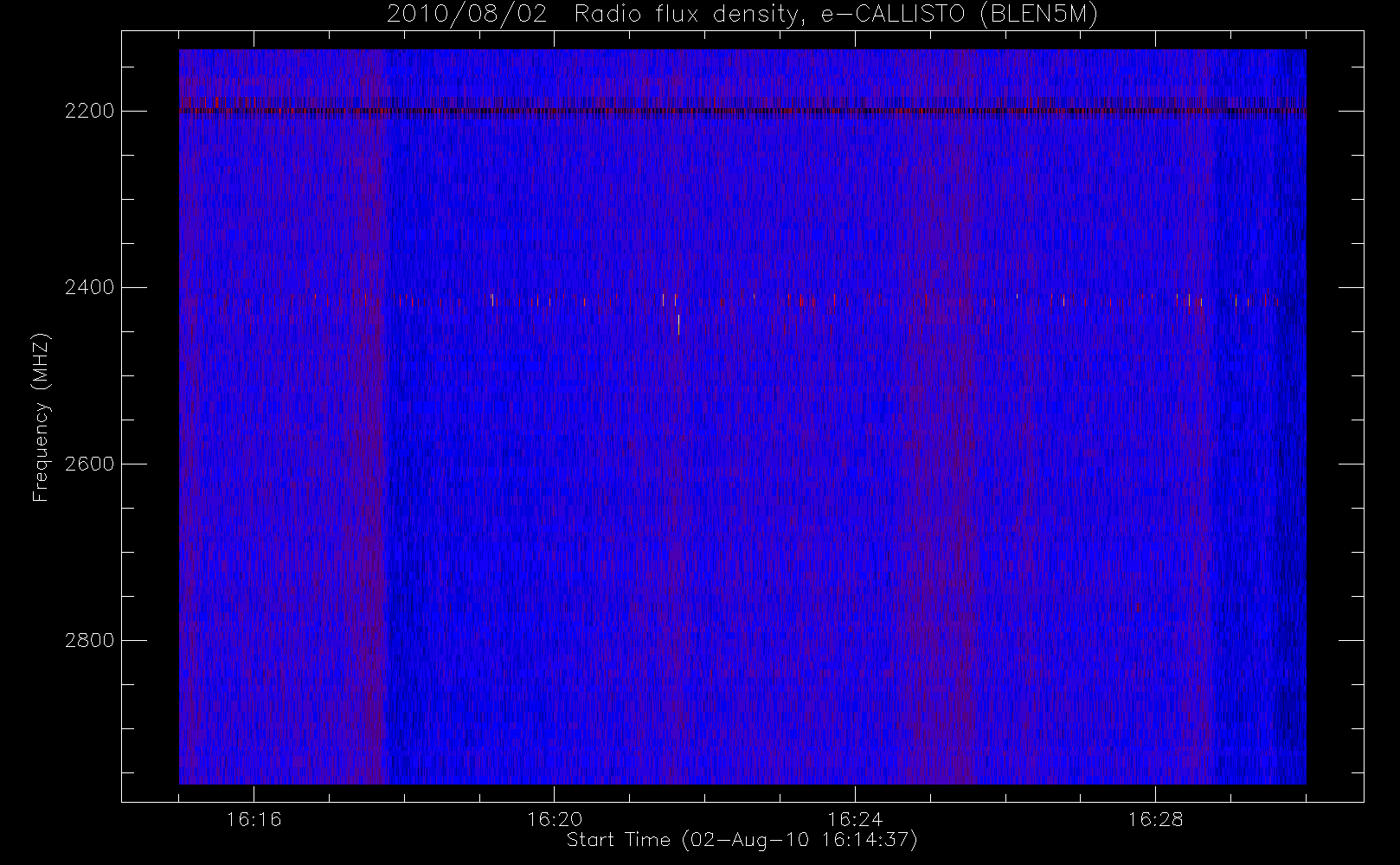The height and width of the screenshot is (865, 1400).
Task: Click the 'Start Time (02-Aug-10 16:14:37)' label
Action: [x=742, y=840]
